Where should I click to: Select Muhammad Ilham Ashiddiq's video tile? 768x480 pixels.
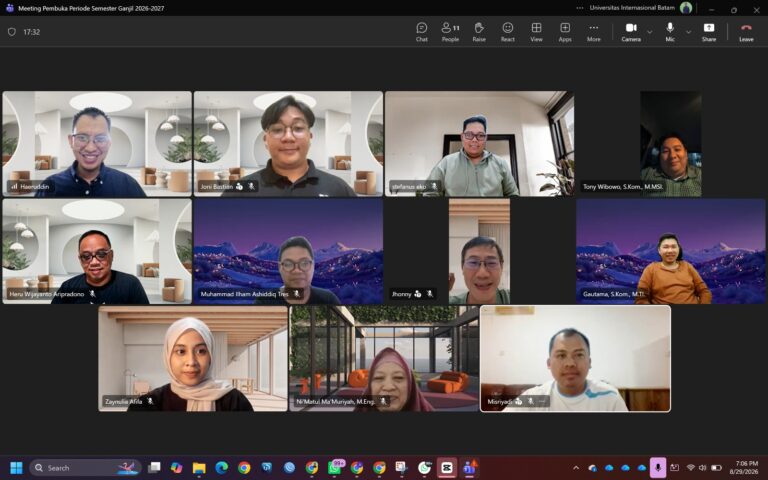click(x=288, y=251)
